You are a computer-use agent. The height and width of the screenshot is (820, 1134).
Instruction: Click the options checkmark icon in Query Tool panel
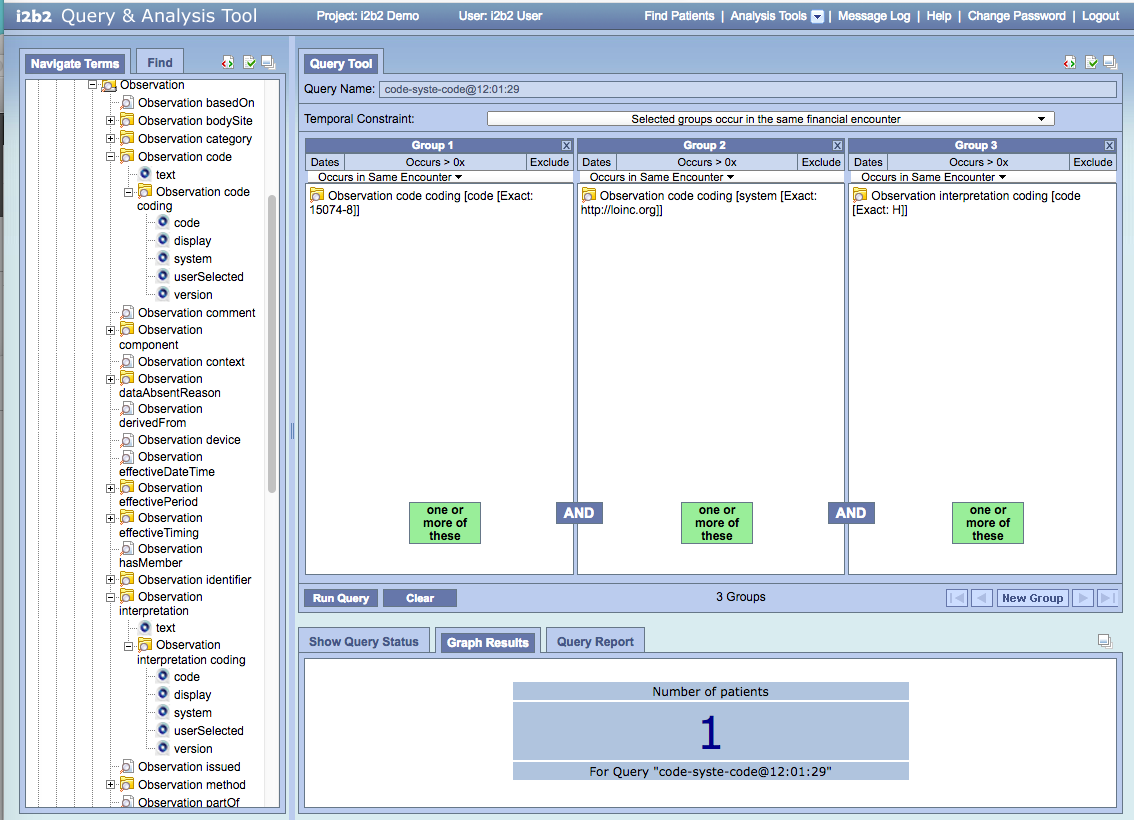[1091, 63]
